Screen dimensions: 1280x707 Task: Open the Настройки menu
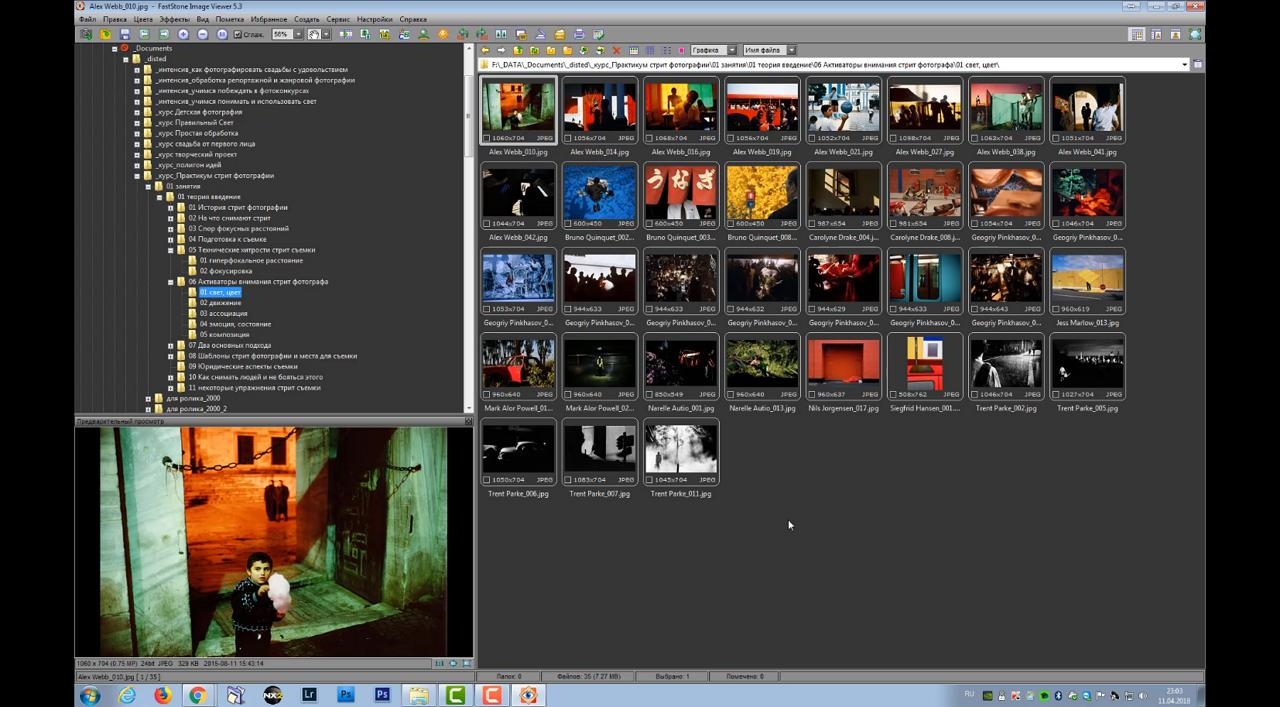point(374,19)
